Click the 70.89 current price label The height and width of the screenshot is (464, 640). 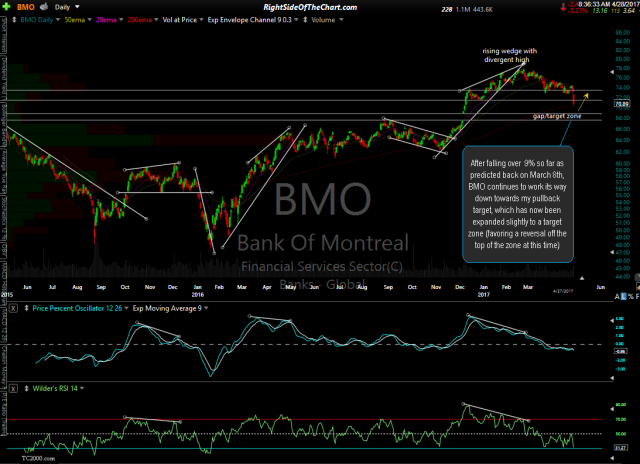[622, 104]
